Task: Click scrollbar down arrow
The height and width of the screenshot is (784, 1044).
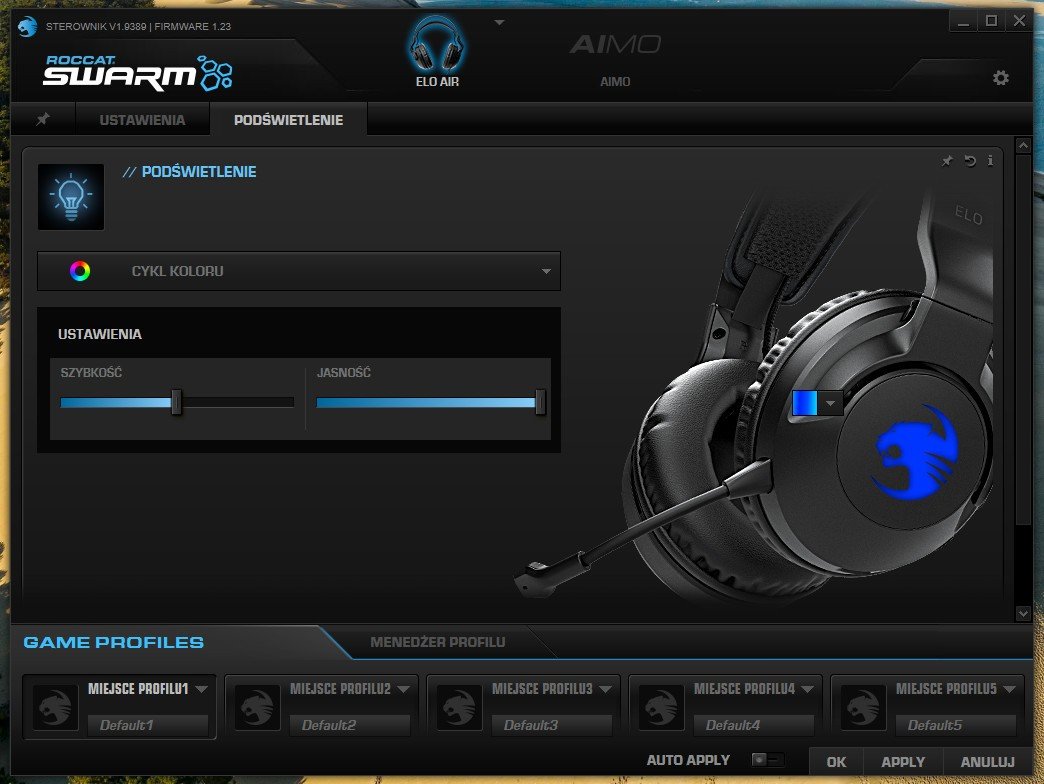Action: coord(1023,613)
